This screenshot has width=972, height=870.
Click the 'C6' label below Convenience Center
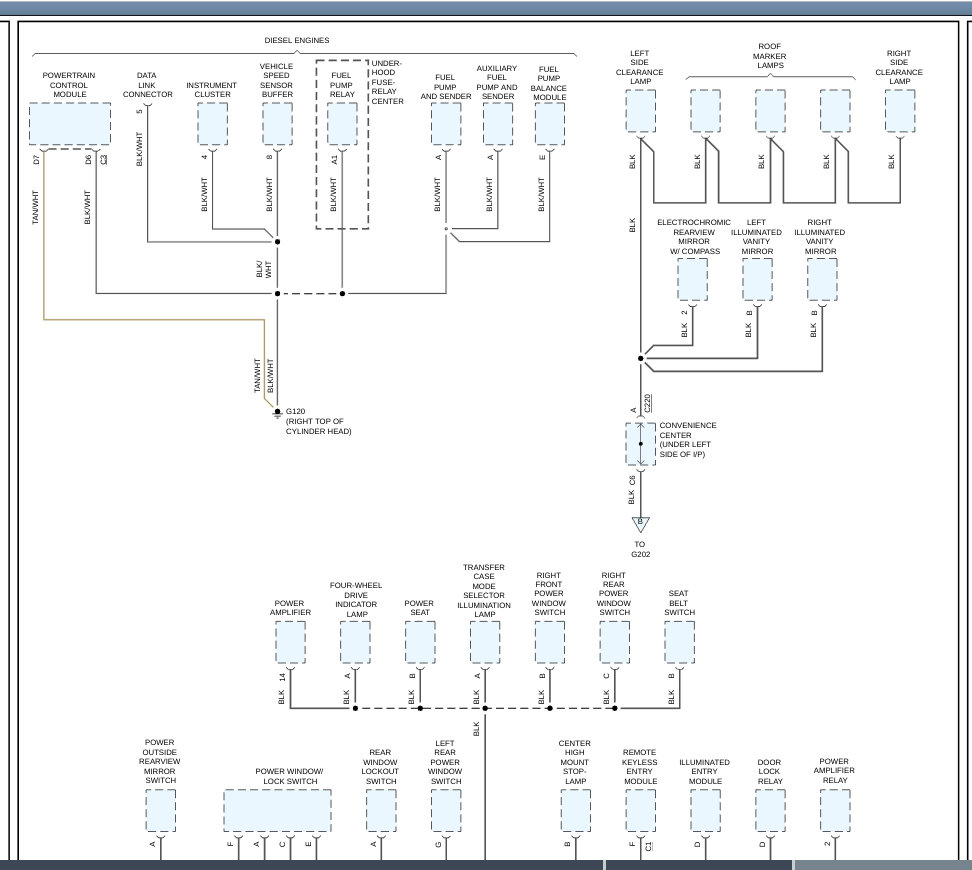[x=632, y=481]
